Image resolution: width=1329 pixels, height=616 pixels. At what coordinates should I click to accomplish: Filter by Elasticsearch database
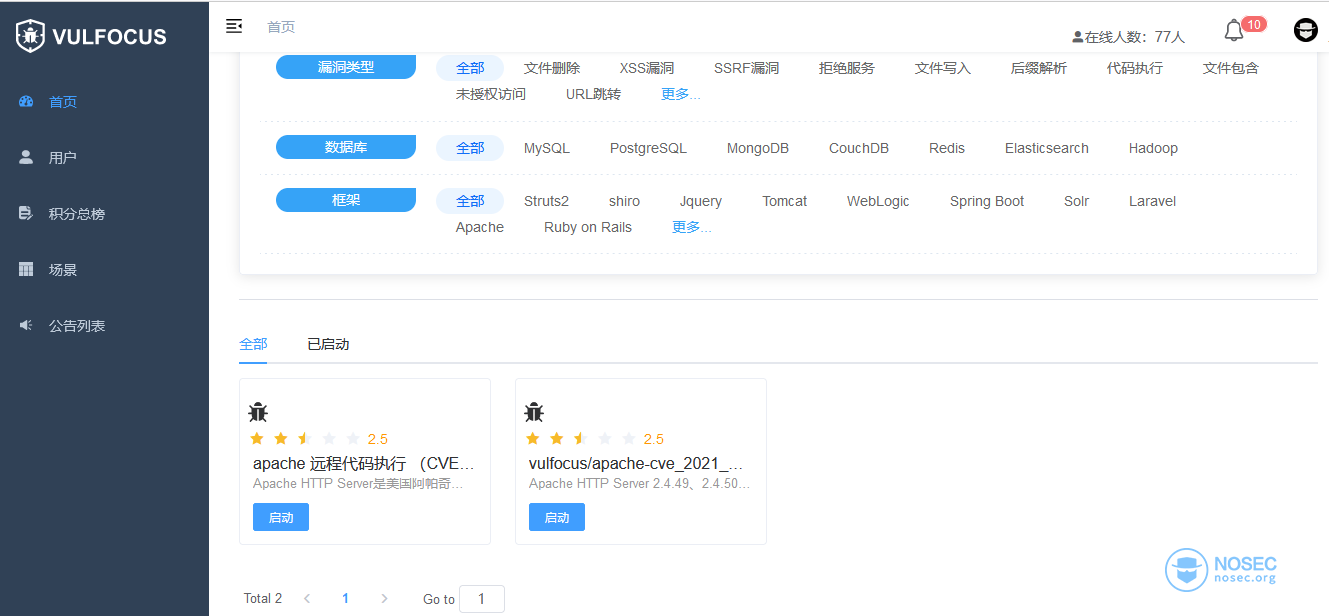(1047, 148)
